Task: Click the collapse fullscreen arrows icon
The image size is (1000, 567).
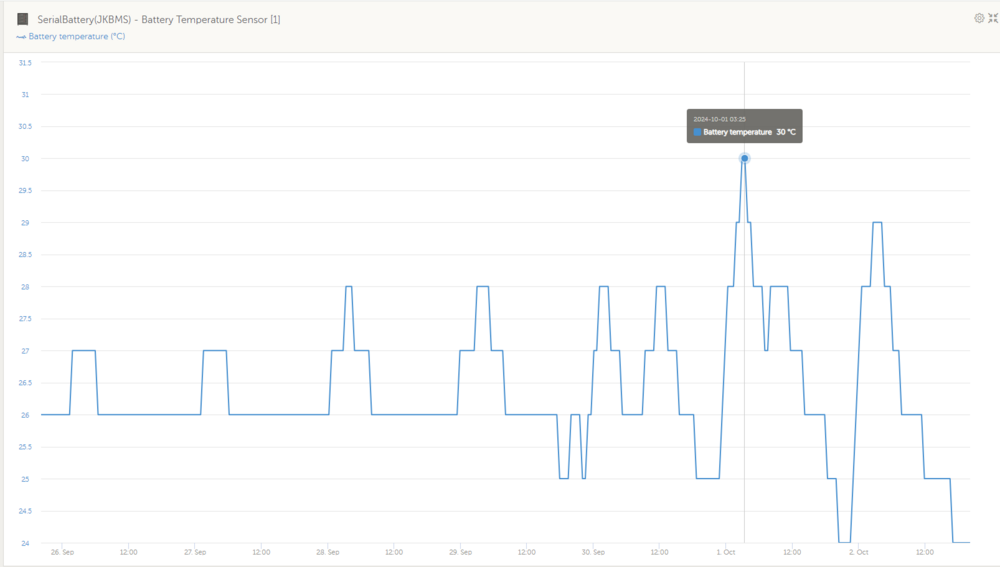Action: [992, 18]
